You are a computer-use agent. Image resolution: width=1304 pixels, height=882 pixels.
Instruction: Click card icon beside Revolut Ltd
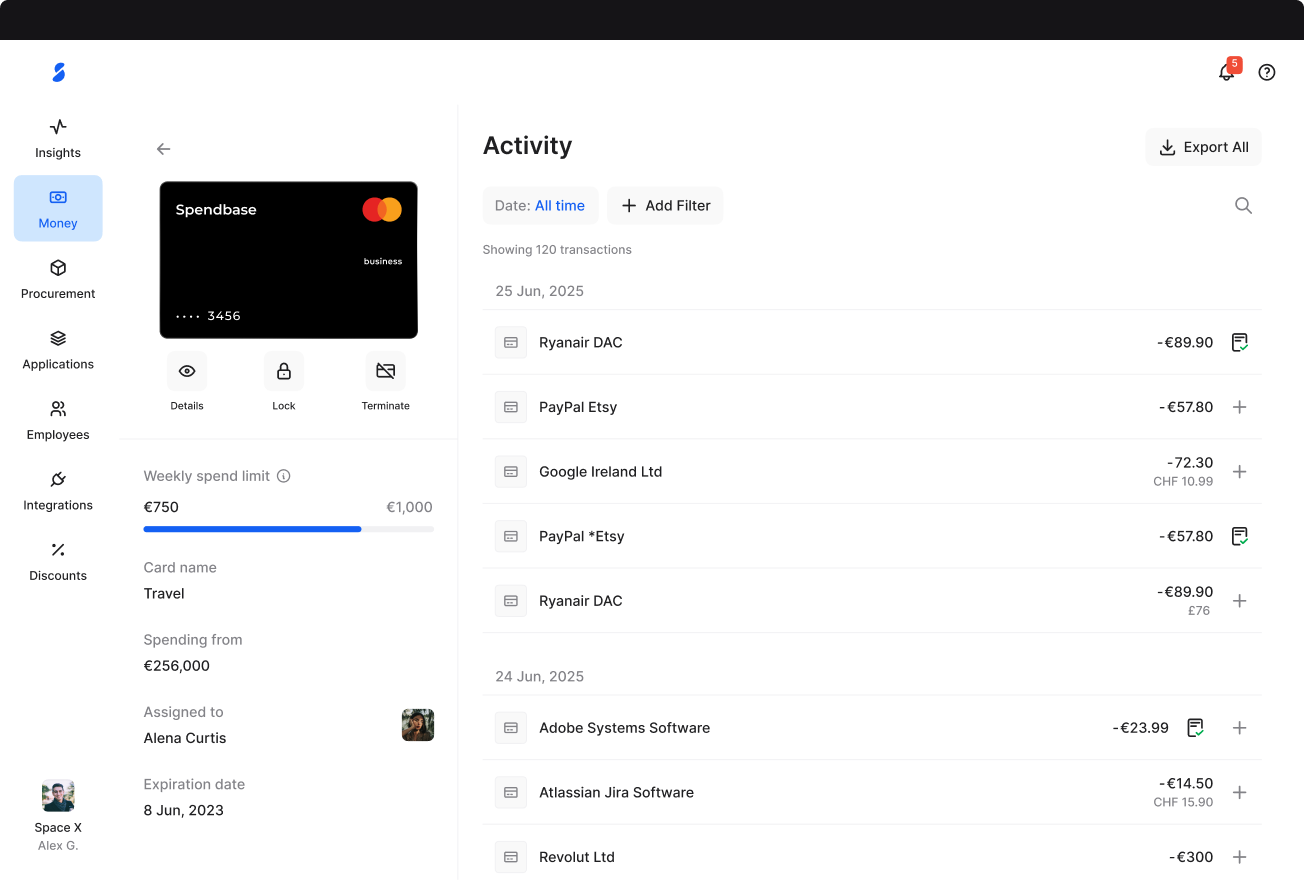tap(511, 857)
